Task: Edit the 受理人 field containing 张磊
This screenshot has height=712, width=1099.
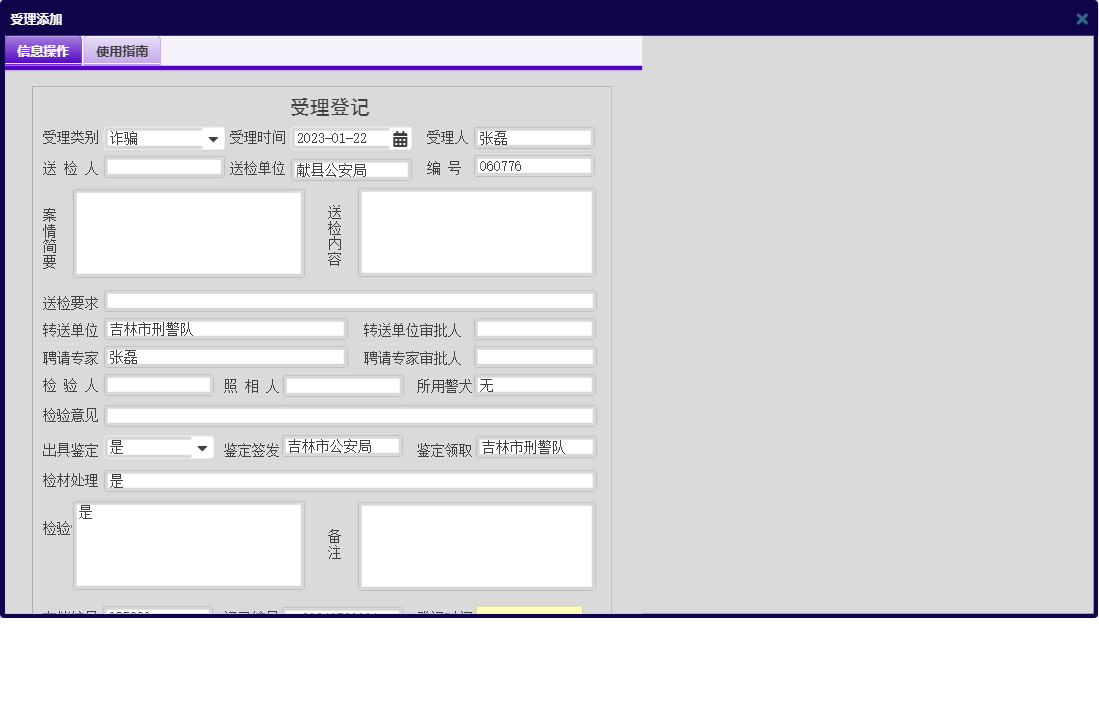Action: [534, 137]
